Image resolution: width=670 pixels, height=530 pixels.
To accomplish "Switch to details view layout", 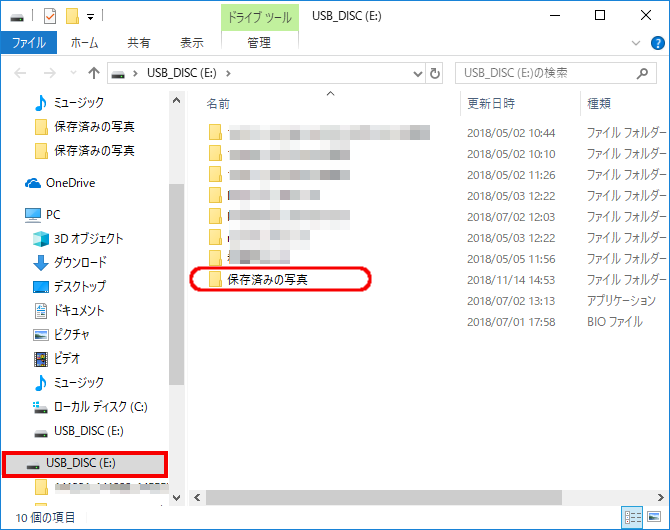I will pos(632,518).
